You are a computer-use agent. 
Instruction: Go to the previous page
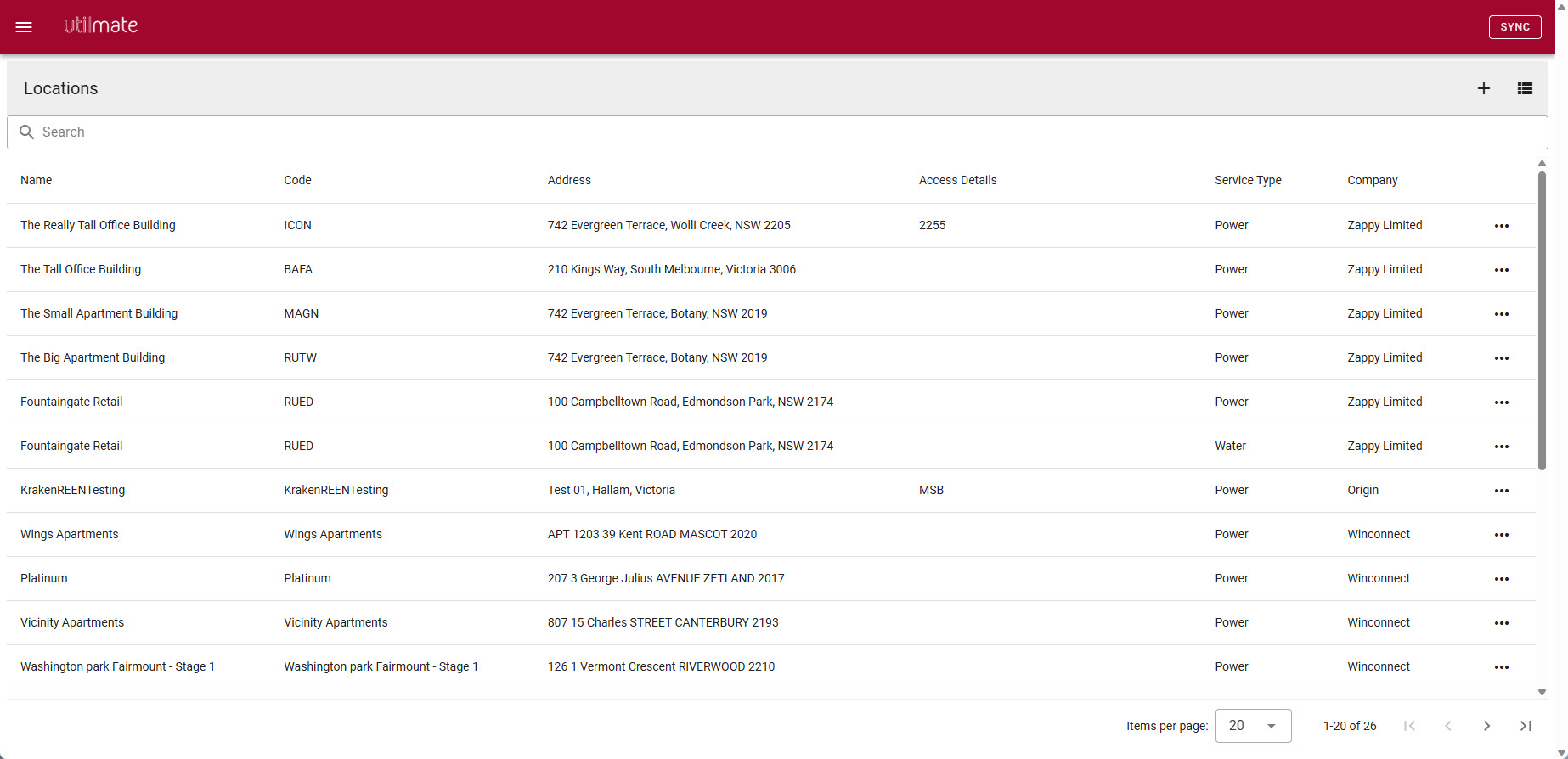pyautogui.click(x=1448, y=726)
